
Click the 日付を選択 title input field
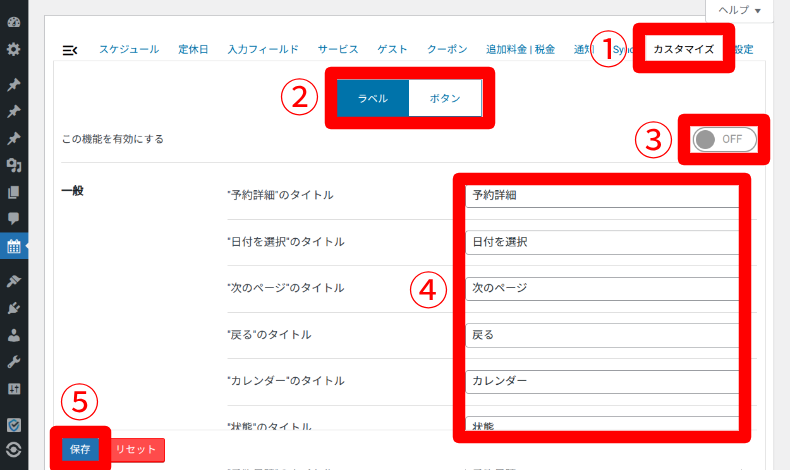tap(603, 242)
